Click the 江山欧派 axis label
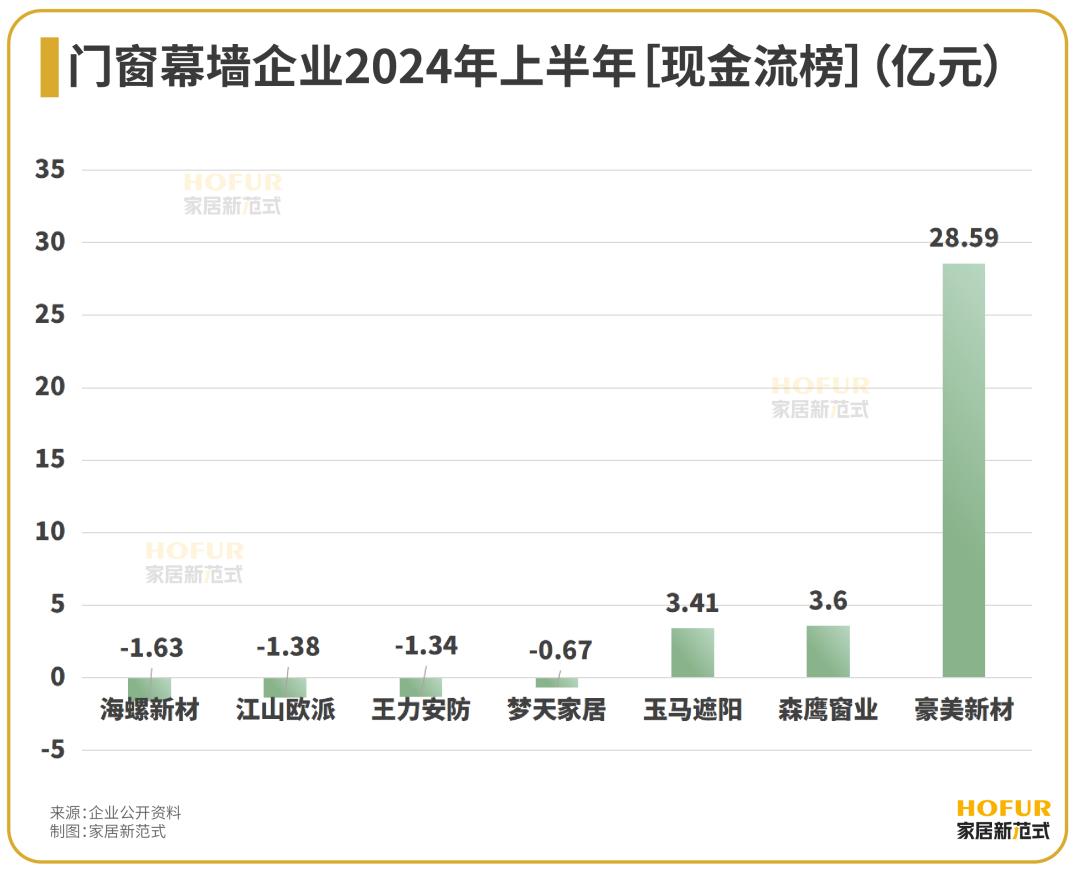Image resolution: width=1080 pixels, height=872 pixels. tap(285, 709)
